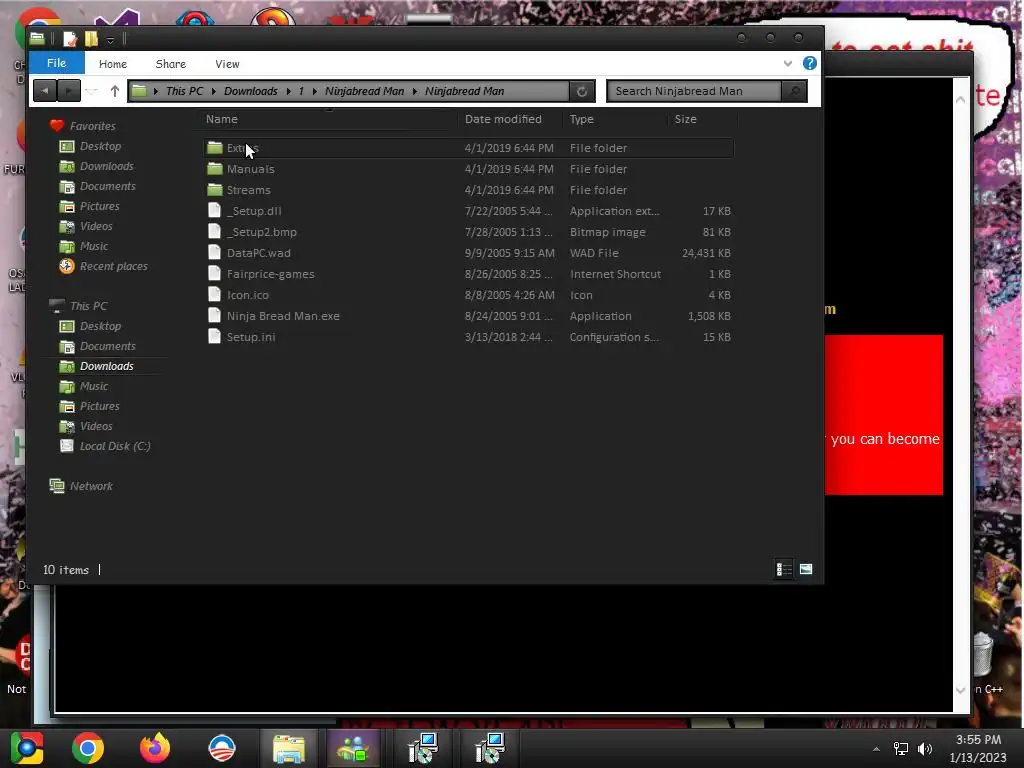Open Firefox from the taskbar
This screenshot has height=768, width=1024.
coord(155,748)
